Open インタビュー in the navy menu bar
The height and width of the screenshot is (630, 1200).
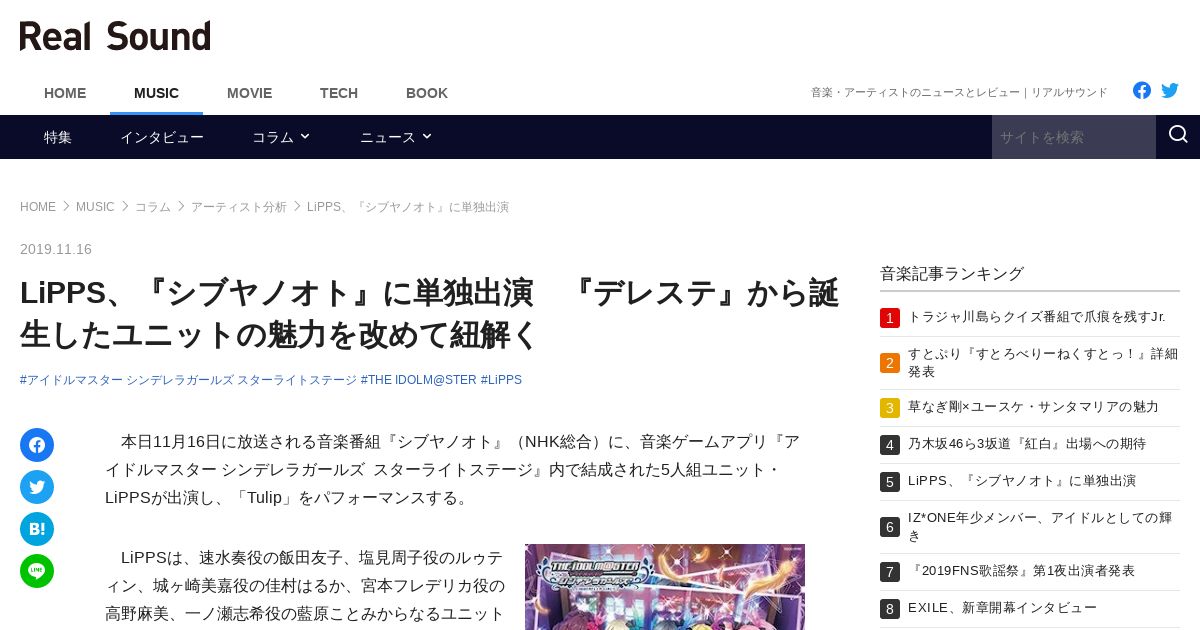[x=162, y=137]
